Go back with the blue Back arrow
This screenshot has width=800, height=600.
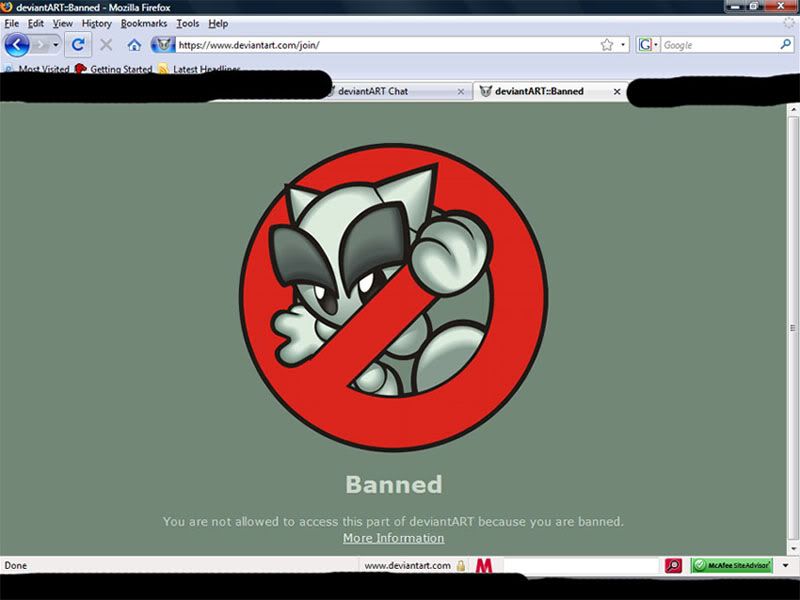[x=17, y=45]
